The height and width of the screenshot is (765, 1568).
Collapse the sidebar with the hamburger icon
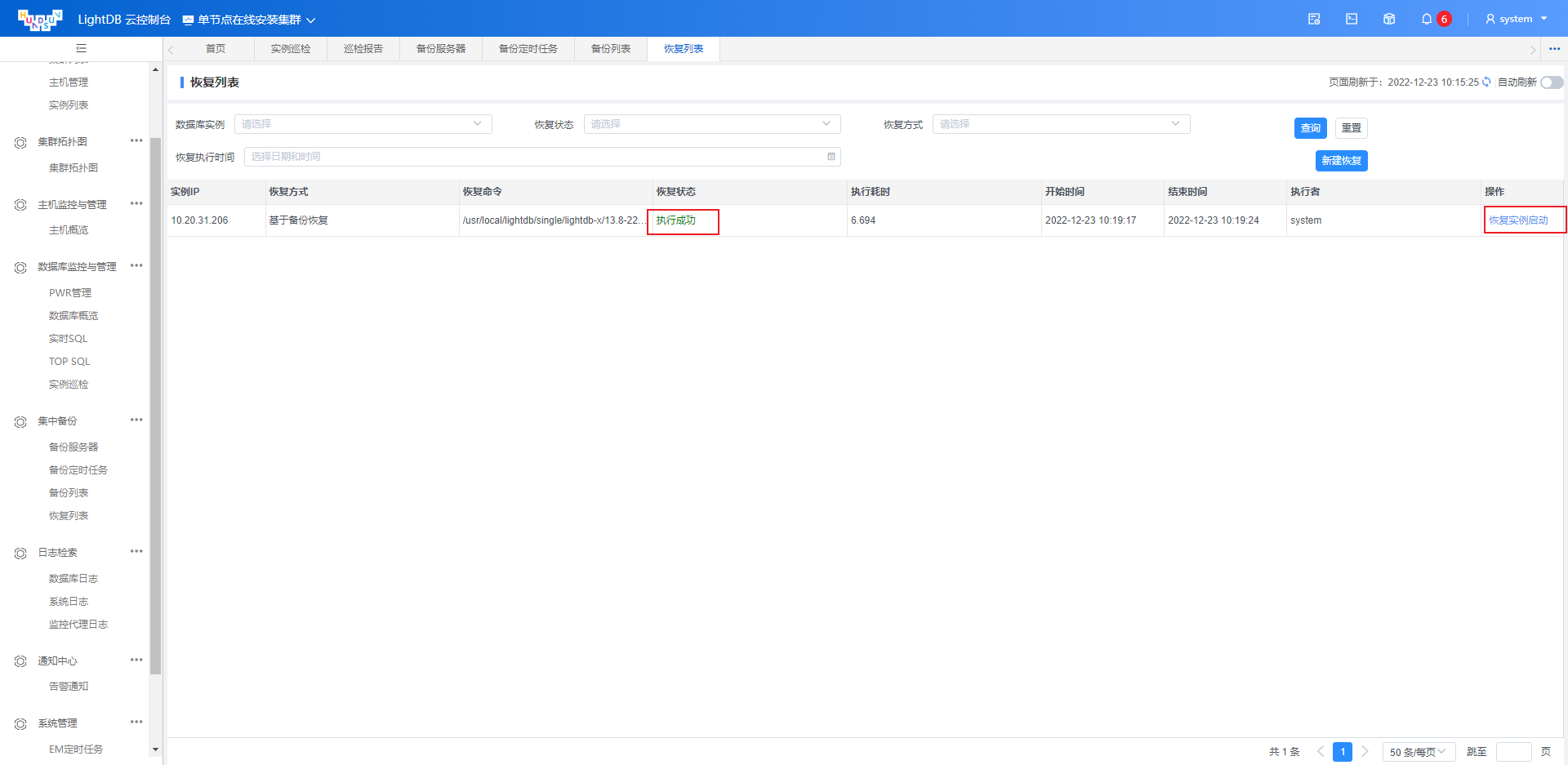81,48
